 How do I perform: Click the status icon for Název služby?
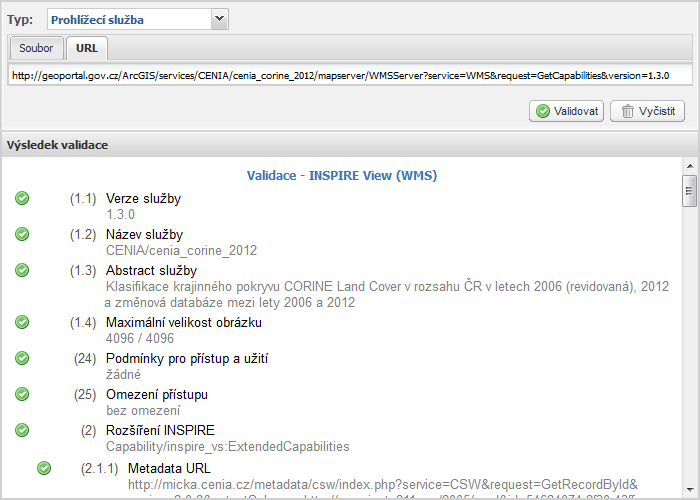tap(22, 234)
